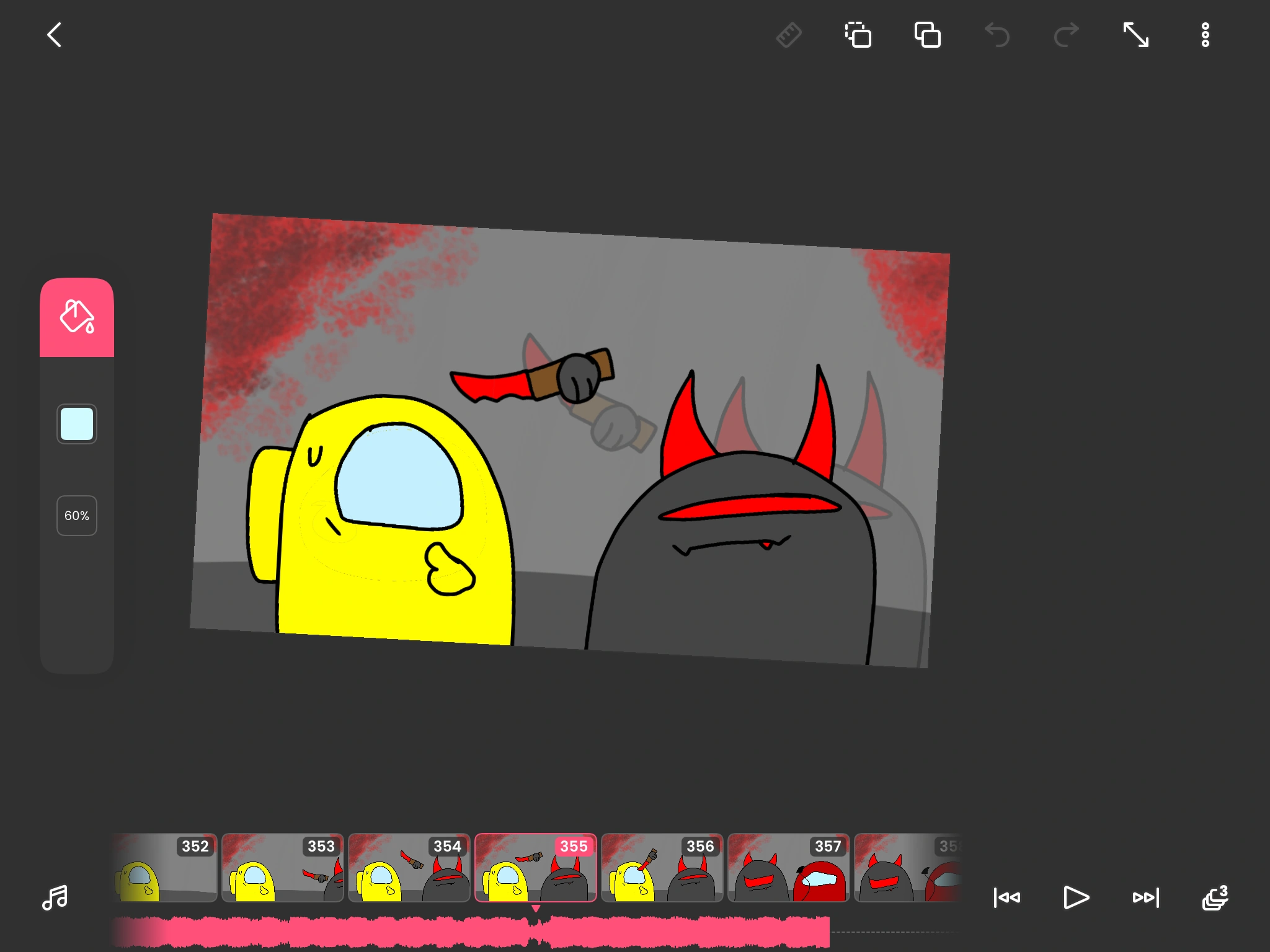Expand the 60% fill threshold setting
This screenshot has height=952, width=1270.
(76, 515)
